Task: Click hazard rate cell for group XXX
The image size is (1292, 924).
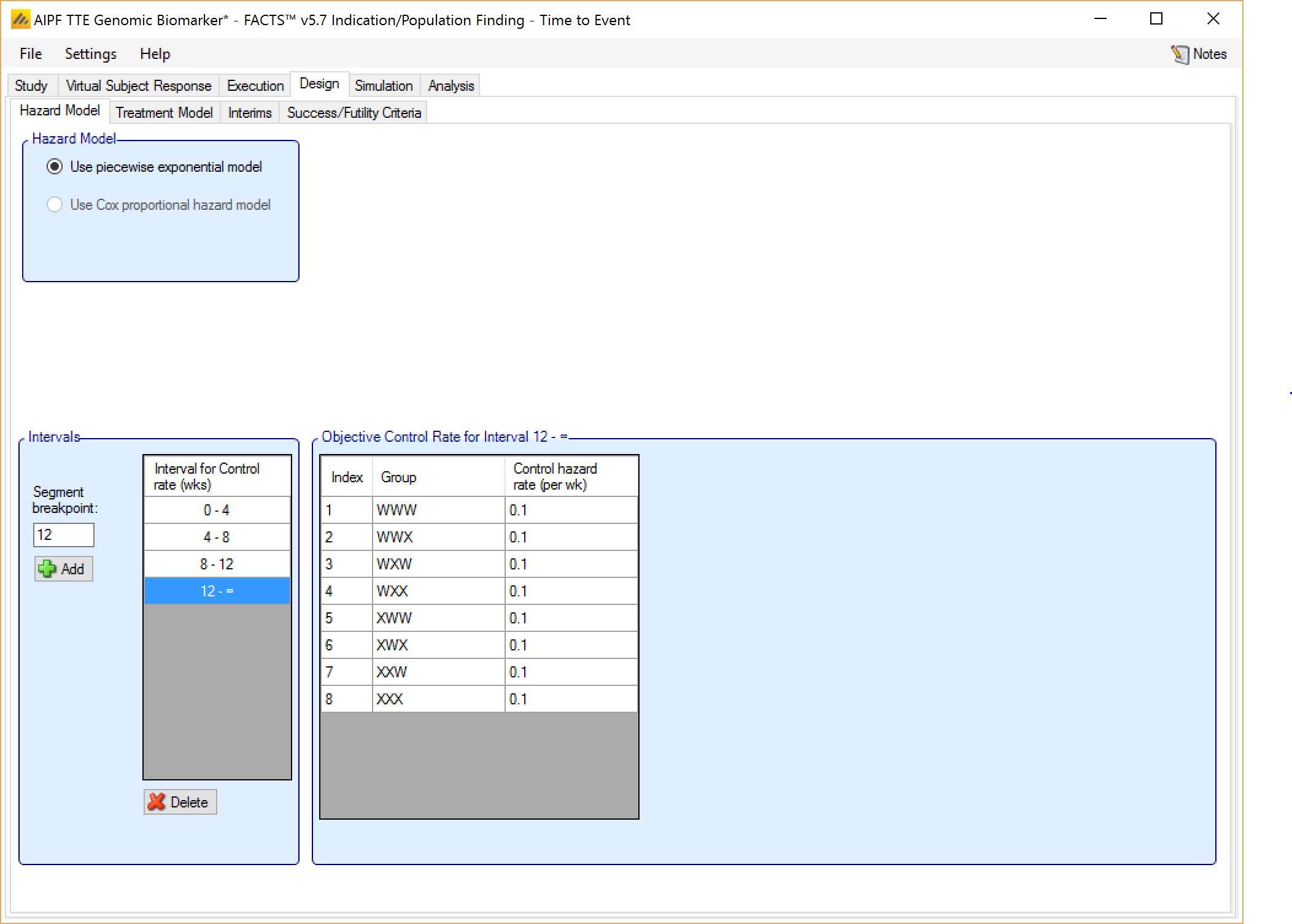Action: coord(570,699)
